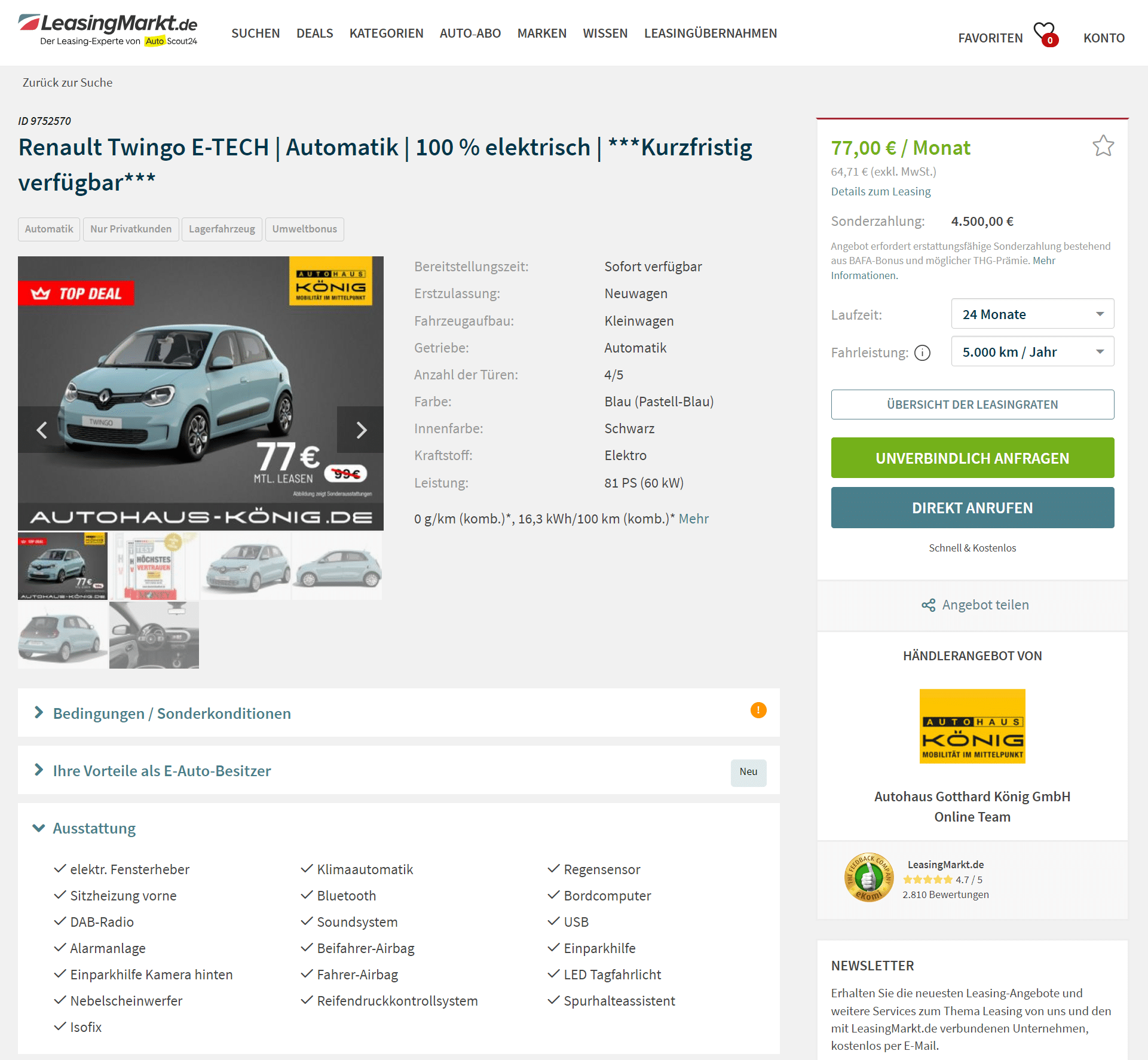The image size is (1148, 1060).
Task: Click Autohaus Gotthard König GmbH dealer name
Action: [x=972, y=796]
